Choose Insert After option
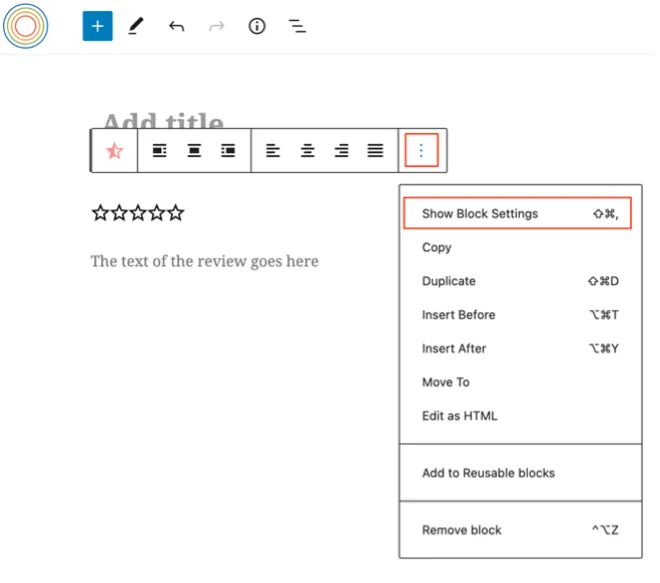660x583 pixels. coord(520,348)
